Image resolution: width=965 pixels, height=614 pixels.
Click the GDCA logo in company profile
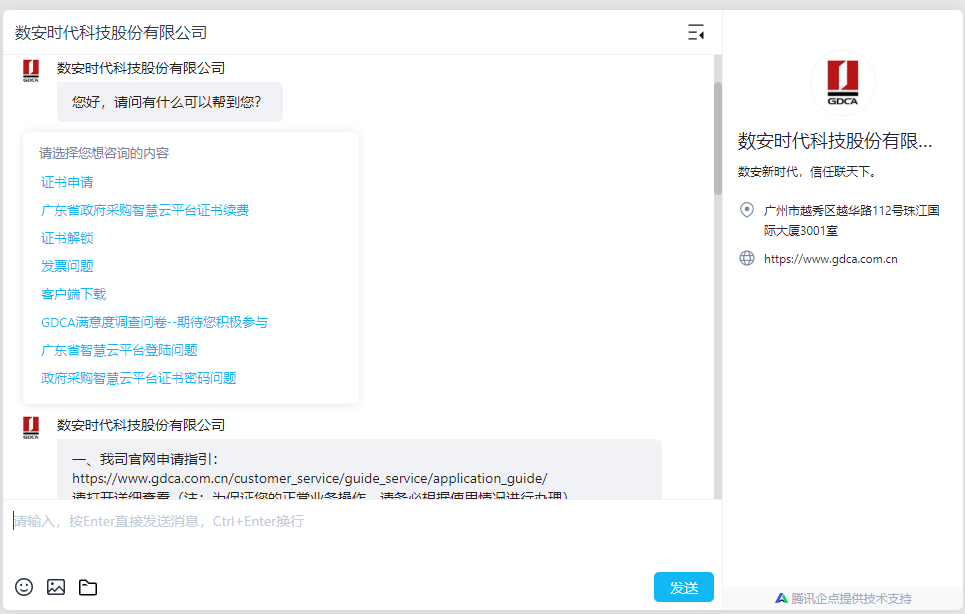coord(842,84)
